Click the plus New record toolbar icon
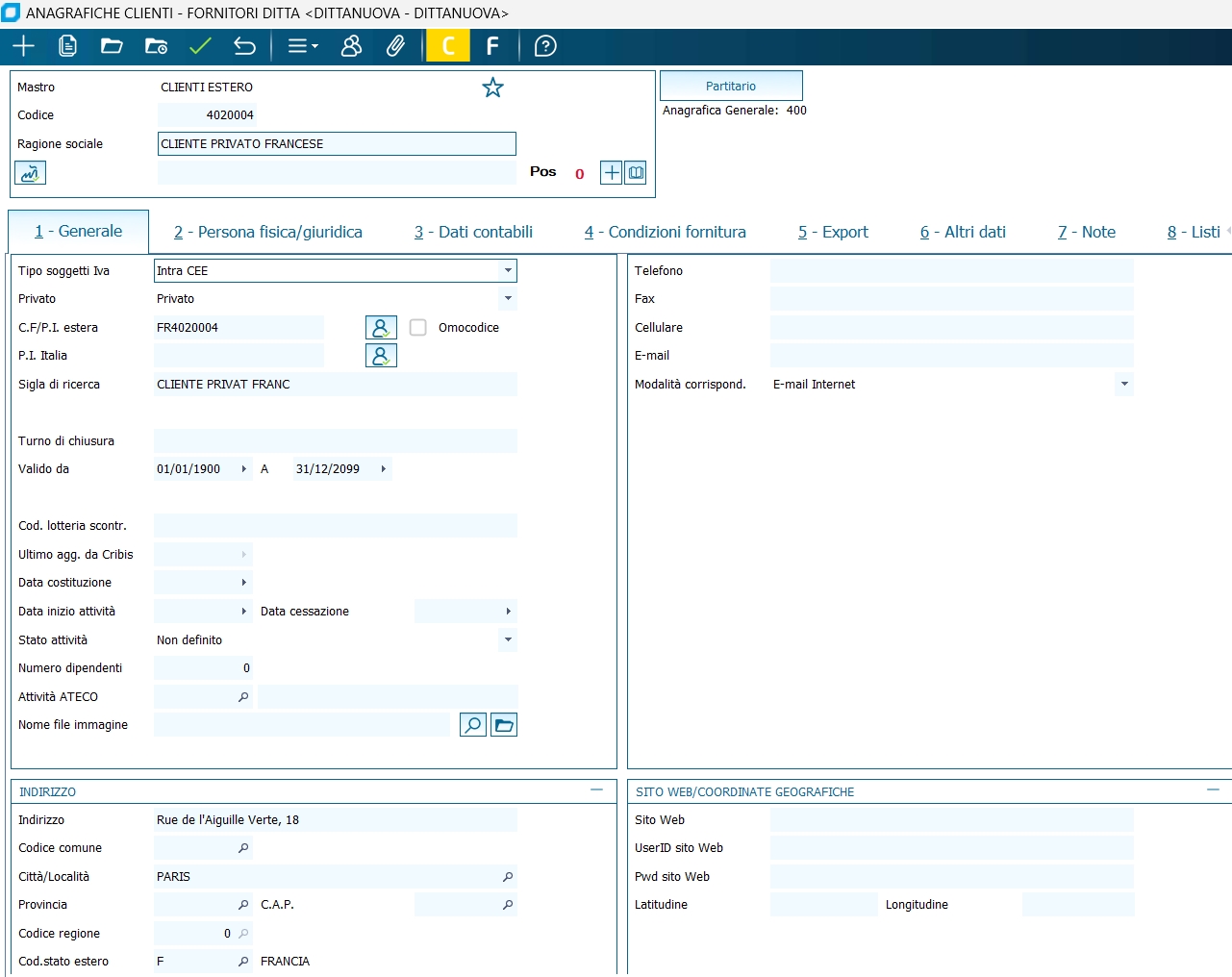Screen dimensions: 1232x977 (x=23, y=46)
